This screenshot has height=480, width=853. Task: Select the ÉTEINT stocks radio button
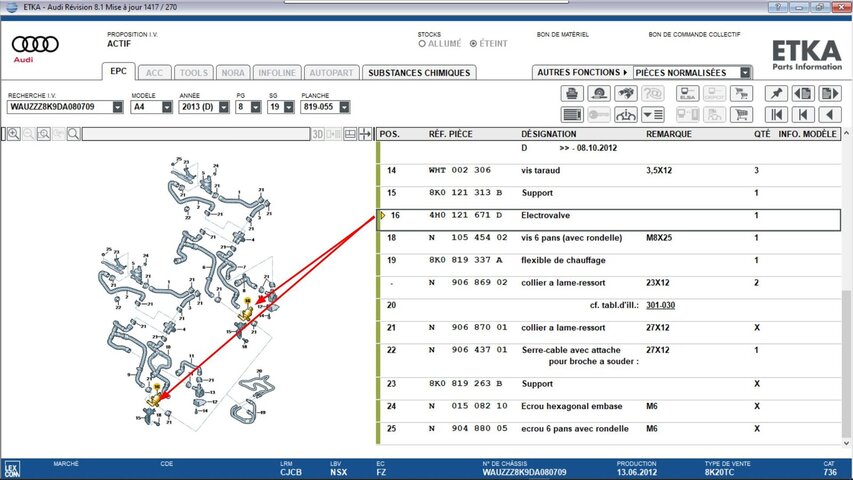point(473,44)
